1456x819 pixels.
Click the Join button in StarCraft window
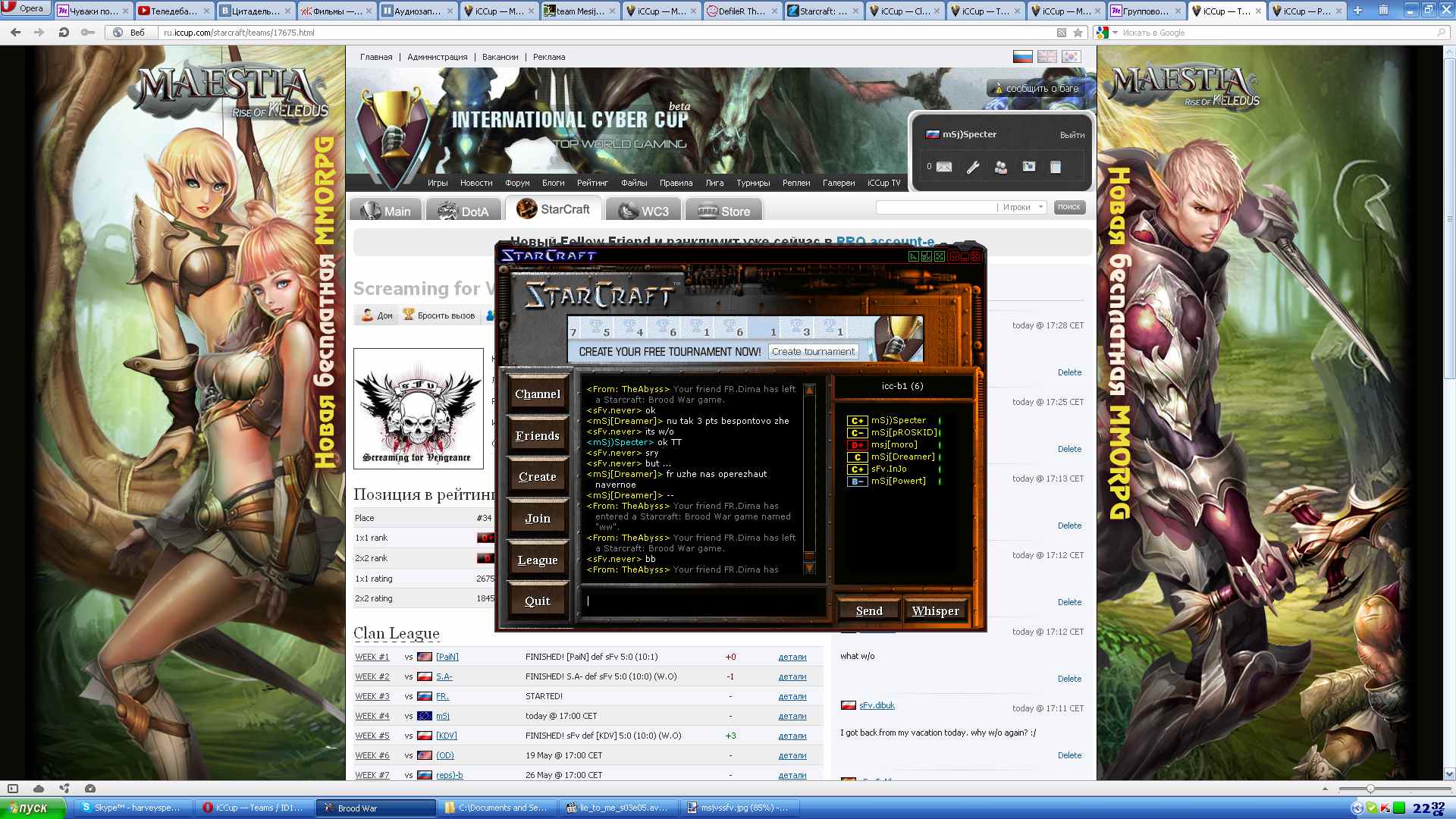click(x=538, y=519)
